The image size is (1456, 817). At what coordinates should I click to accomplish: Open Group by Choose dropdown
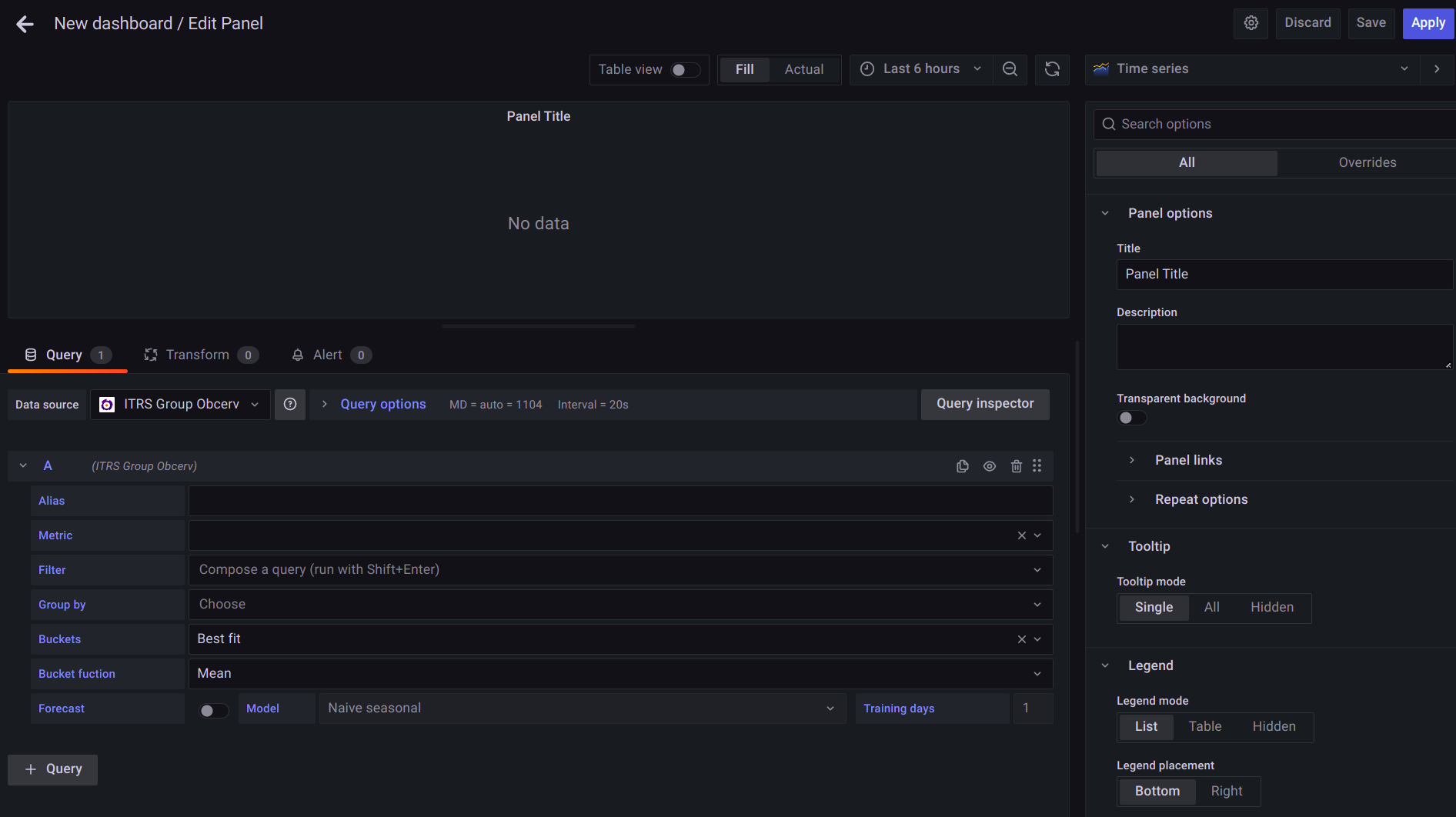tap(620, 605)
